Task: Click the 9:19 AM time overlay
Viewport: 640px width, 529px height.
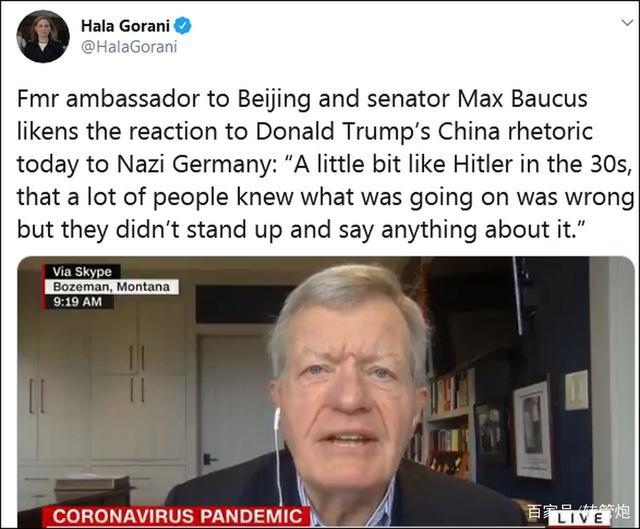Action: pyautogui.click(x=78, y=302)
